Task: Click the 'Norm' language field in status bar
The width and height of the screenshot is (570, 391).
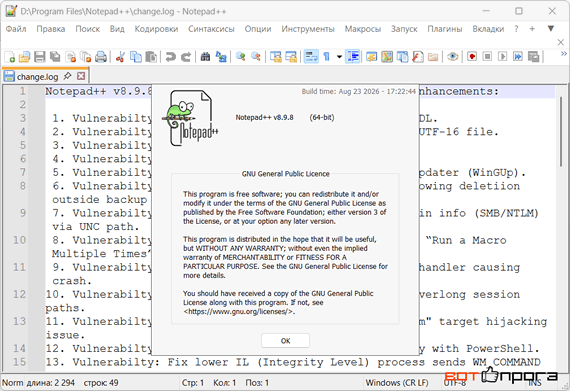Action: pos(12,383)
